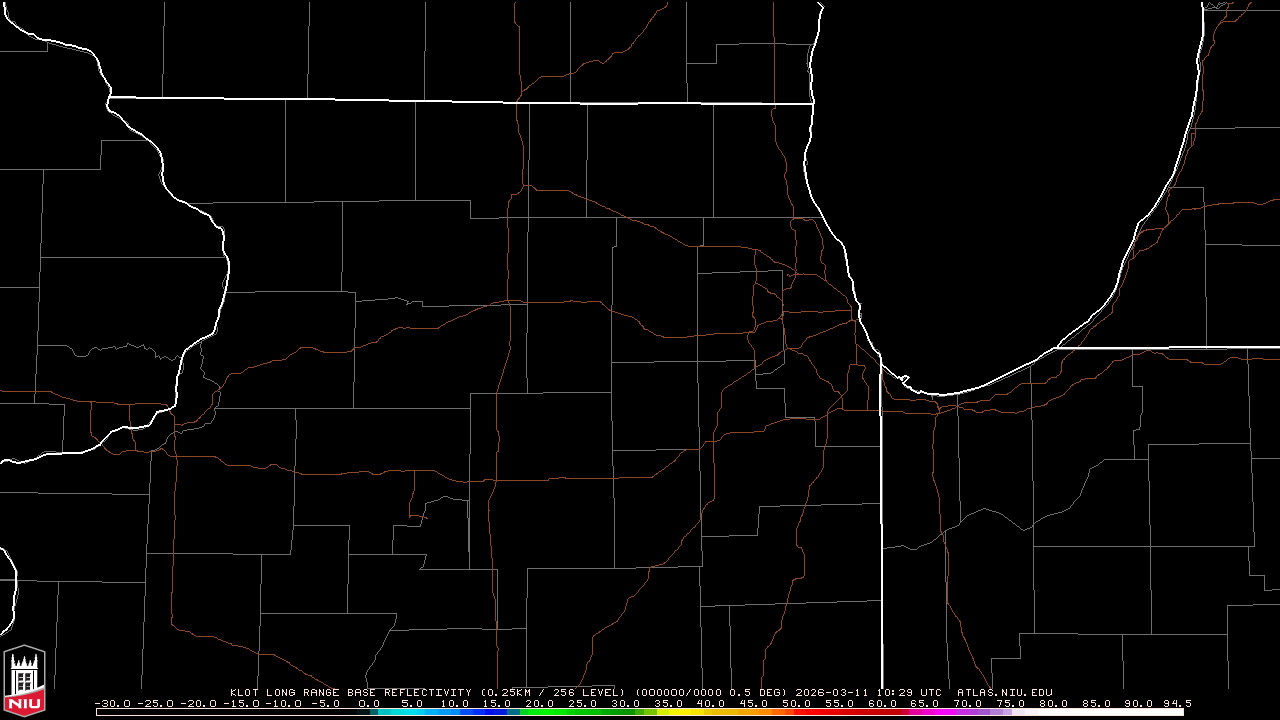Click the 65.0 scale value
The height and width of the screenshot is (720, 1280).
click(x=925, y=703)
